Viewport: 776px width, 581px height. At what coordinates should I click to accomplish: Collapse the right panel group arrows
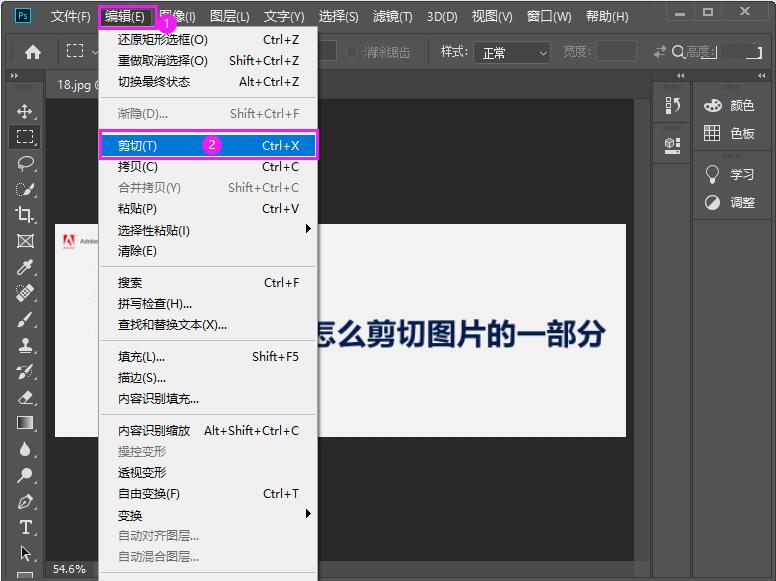762,76
